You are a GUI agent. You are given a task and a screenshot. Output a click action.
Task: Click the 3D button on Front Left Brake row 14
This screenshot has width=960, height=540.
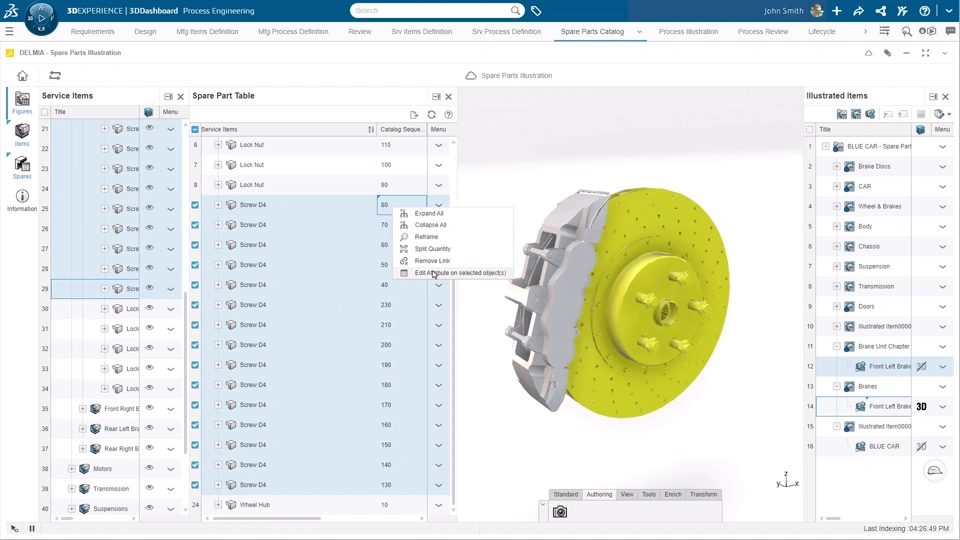(921, 407)
